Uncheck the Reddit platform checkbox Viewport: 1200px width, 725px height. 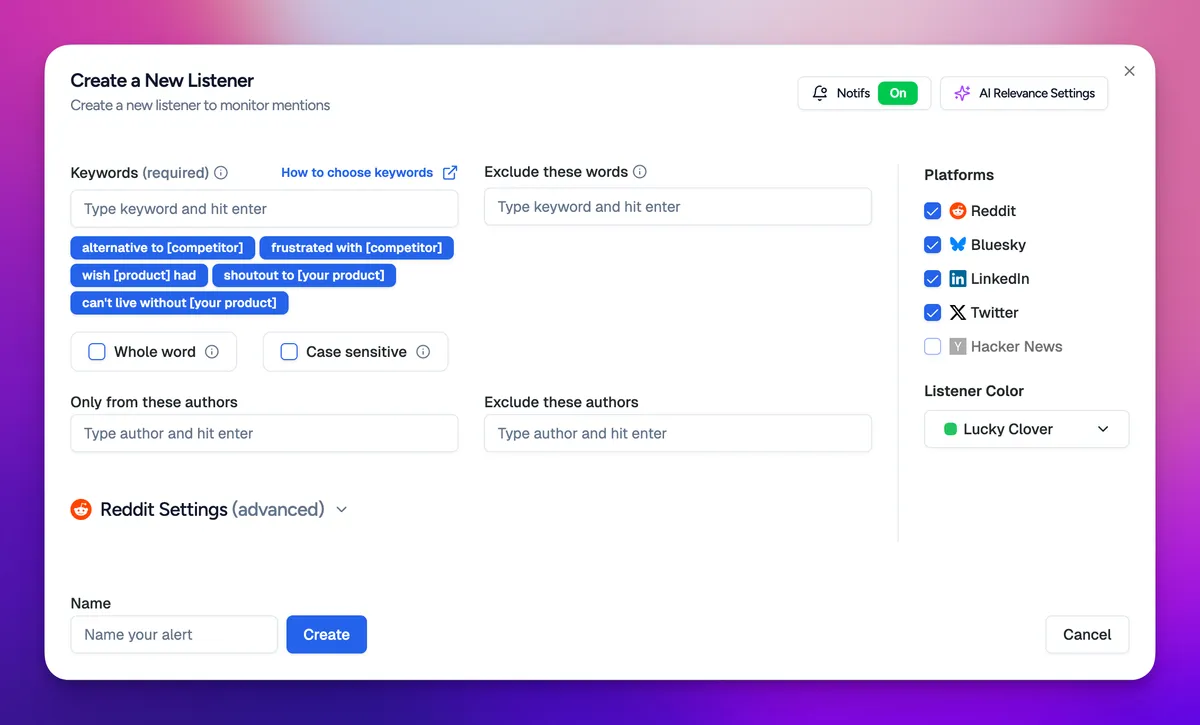coord(933,211)
